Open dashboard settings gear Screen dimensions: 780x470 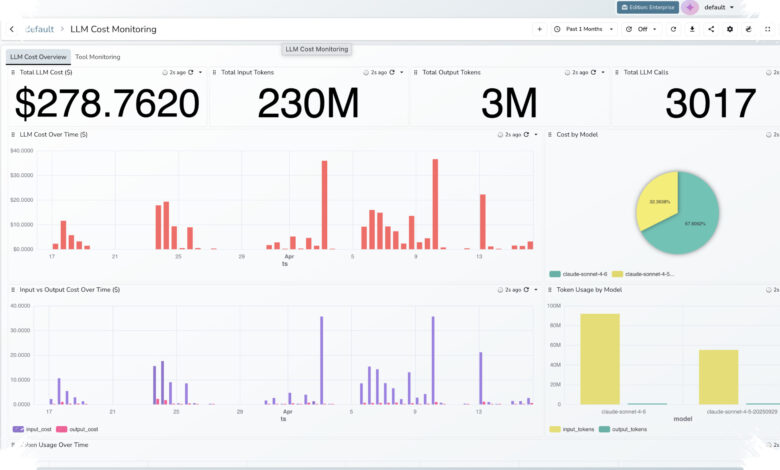[730, 29]
